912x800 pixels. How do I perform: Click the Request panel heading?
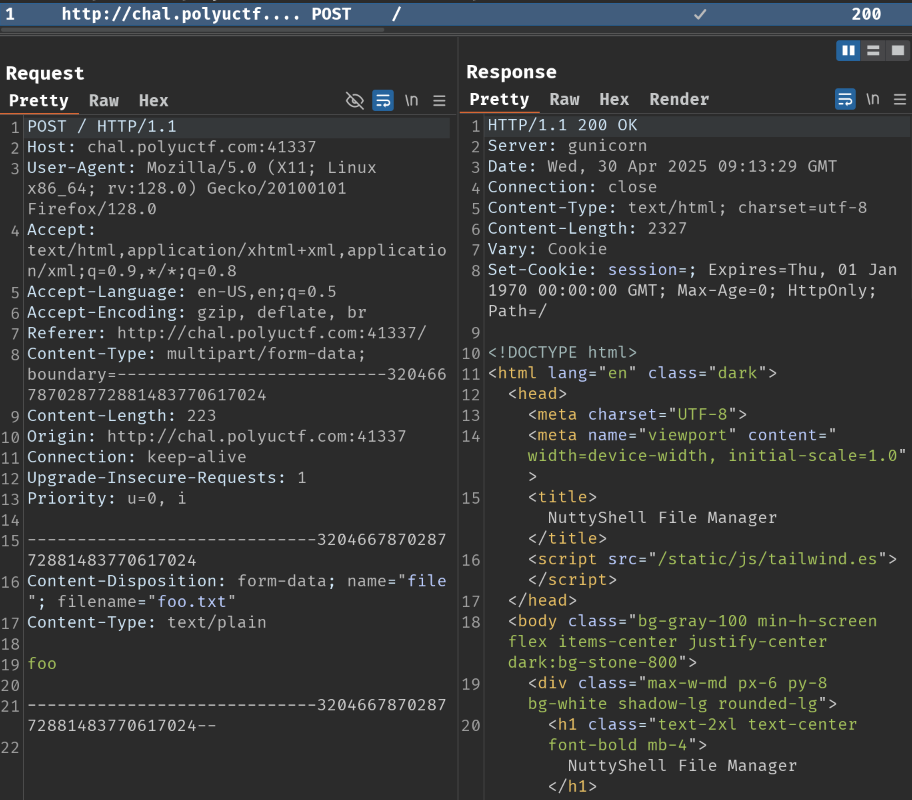pyautogui.click(x=45, y=73)
